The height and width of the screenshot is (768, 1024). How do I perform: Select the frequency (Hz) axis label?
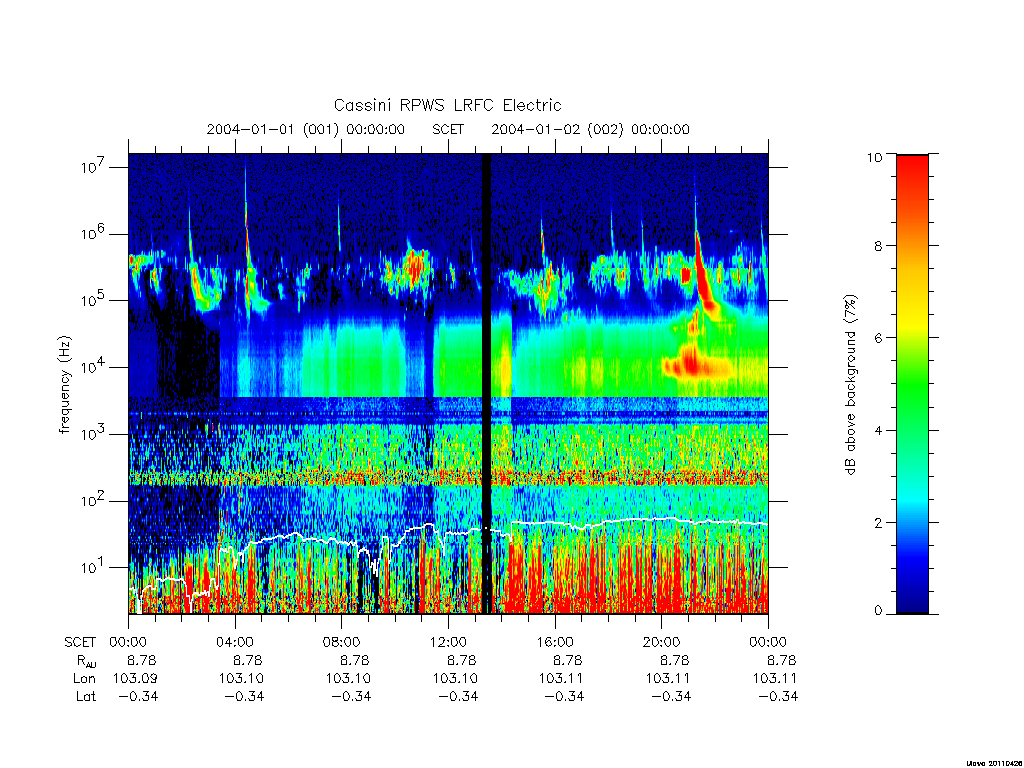(x=65, y=385)
